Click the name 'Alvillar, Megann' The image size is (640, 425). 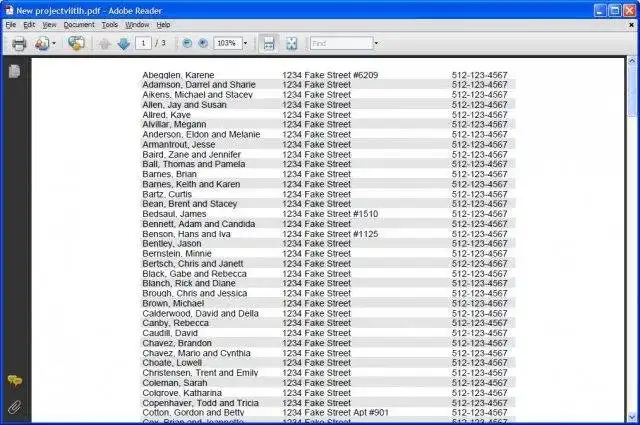click(174, 124)
